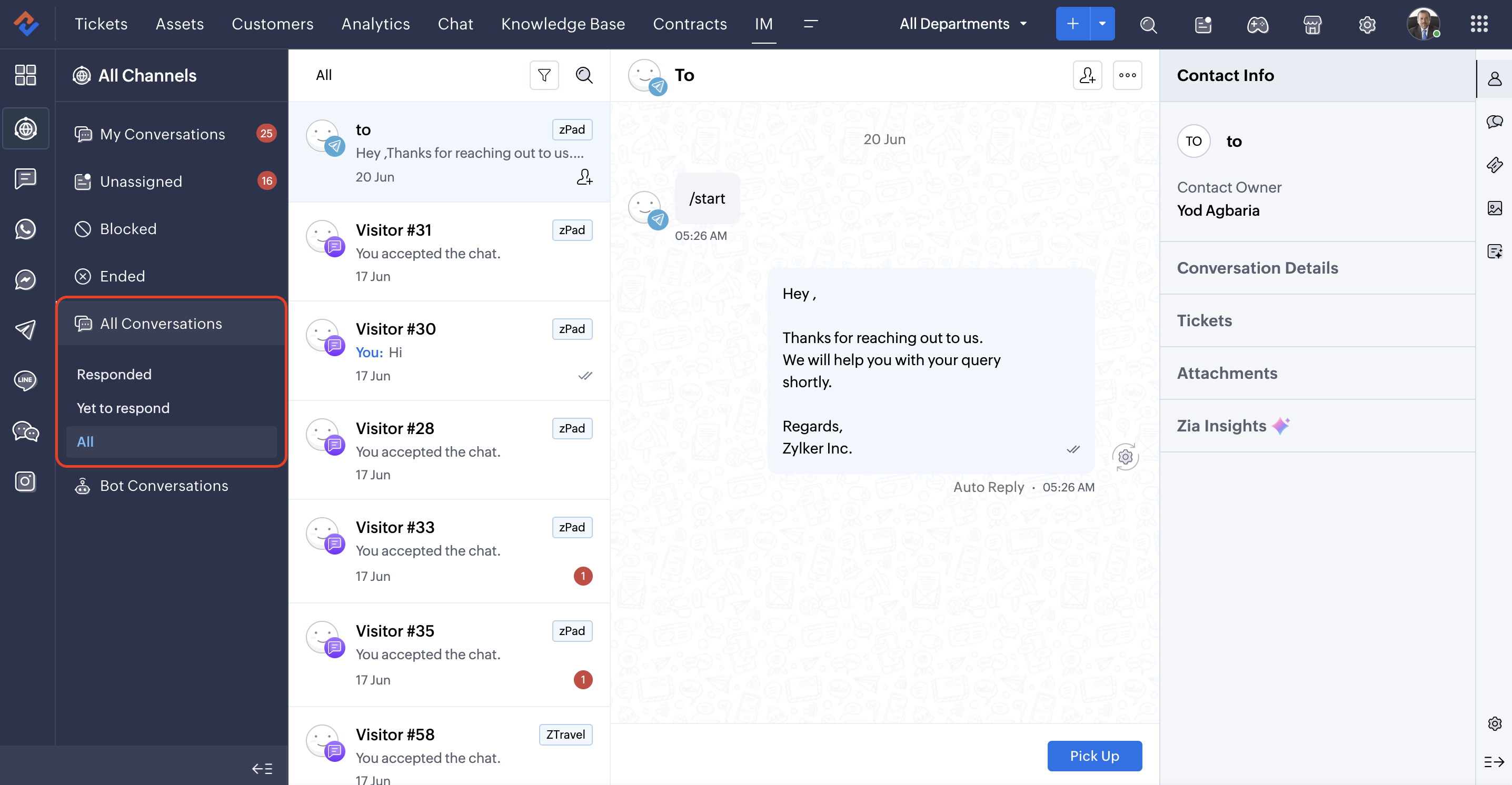1512x785 pixels.
Task: Open the Contracts tab
Action: click(x=690, y=24)
